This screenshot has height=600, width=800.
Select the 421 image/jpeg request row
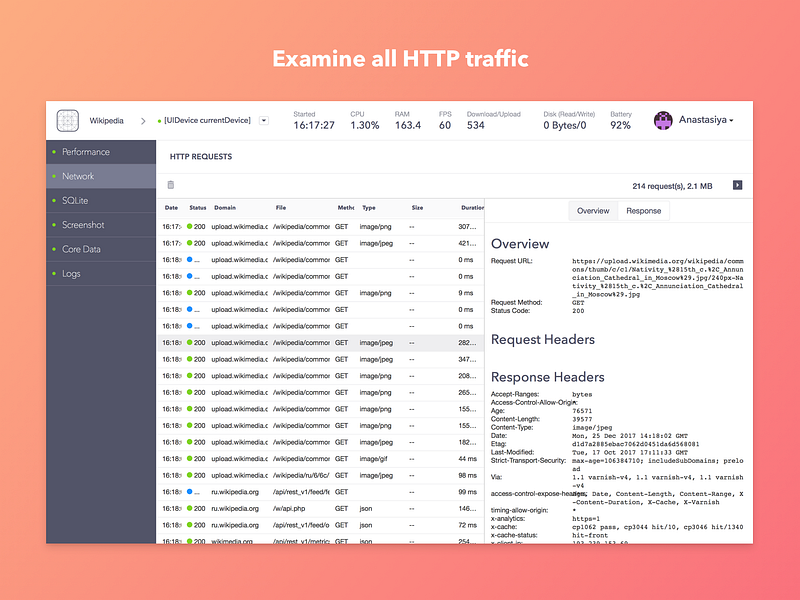coord(320,243)
